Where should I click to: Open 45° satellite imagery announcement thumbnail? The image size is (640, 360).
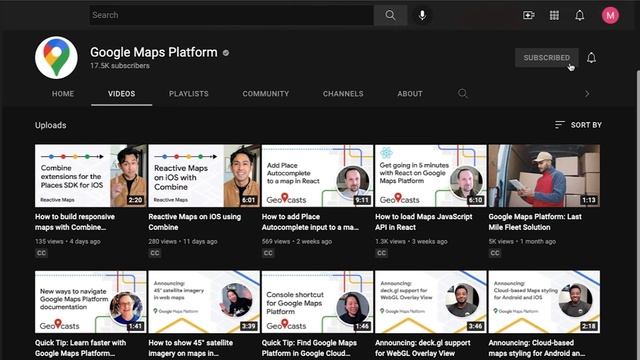point(204,302)
